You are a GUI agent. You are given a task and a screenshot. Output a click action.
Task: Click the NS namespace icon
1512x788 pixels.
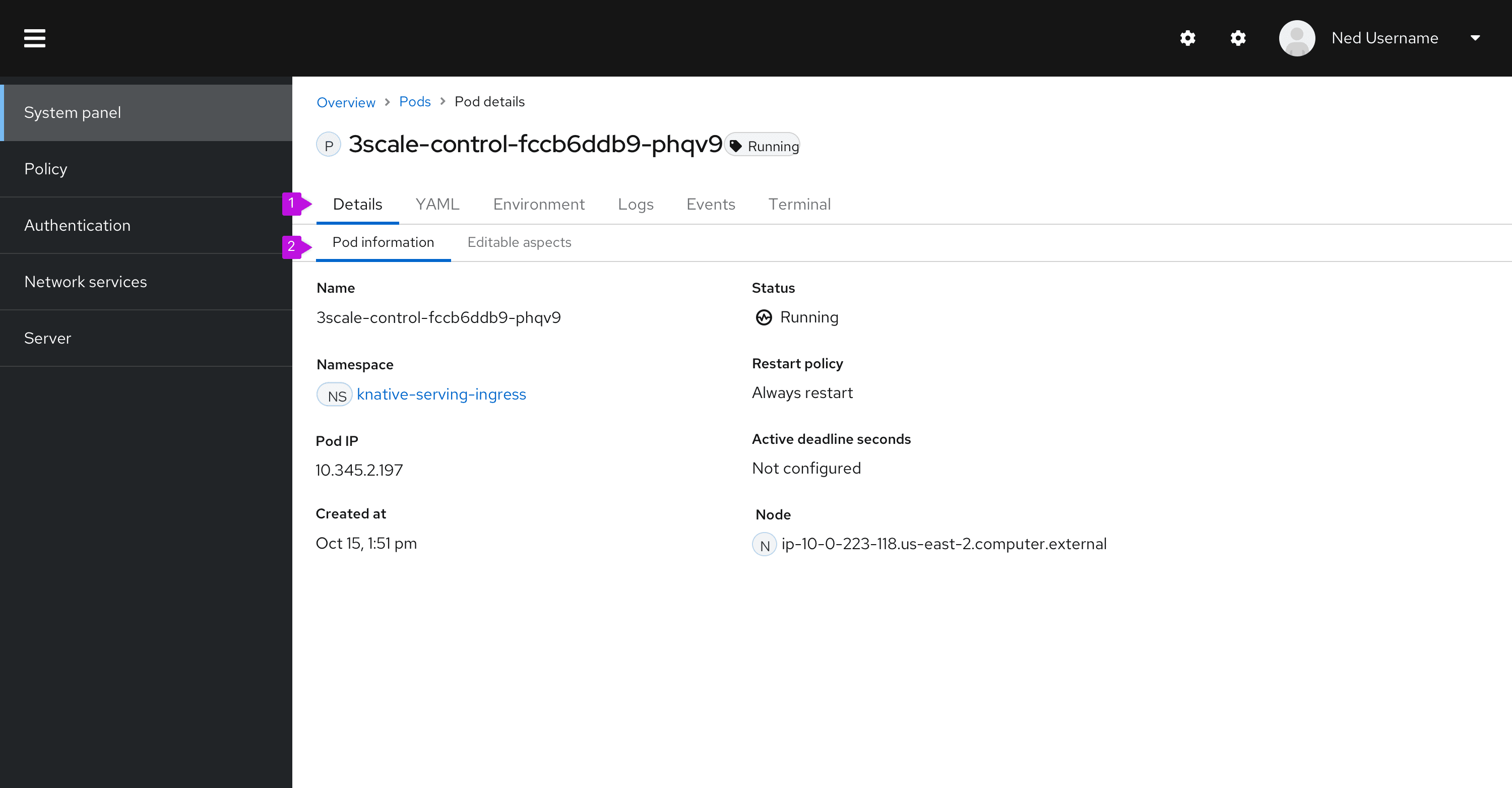click(334, 394)
